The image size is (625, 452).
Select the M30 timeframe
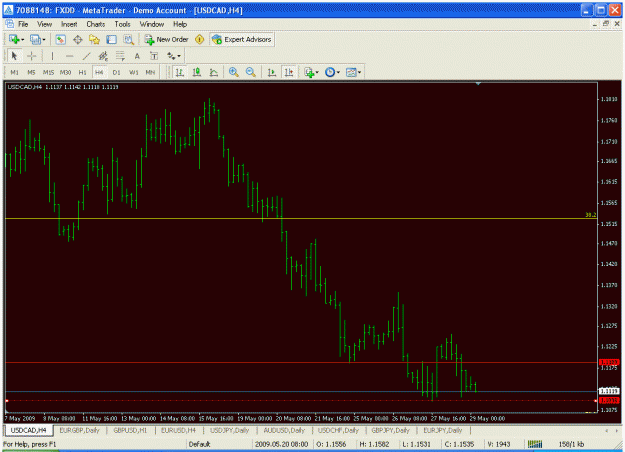coord(65,72)
